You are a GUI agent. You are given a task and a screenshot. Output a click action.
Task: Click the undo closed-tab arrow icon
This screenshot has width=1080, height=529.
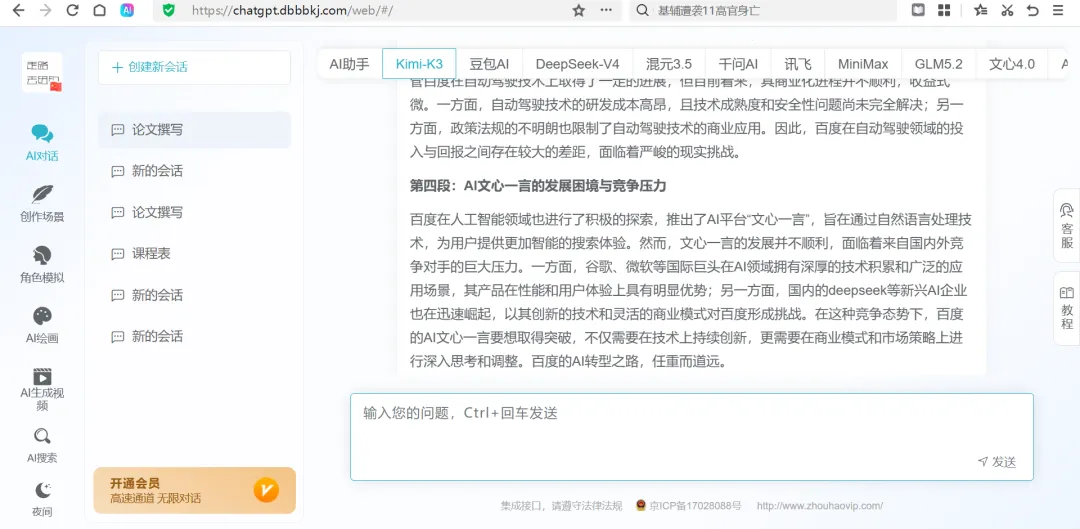tap(1032, 10)
